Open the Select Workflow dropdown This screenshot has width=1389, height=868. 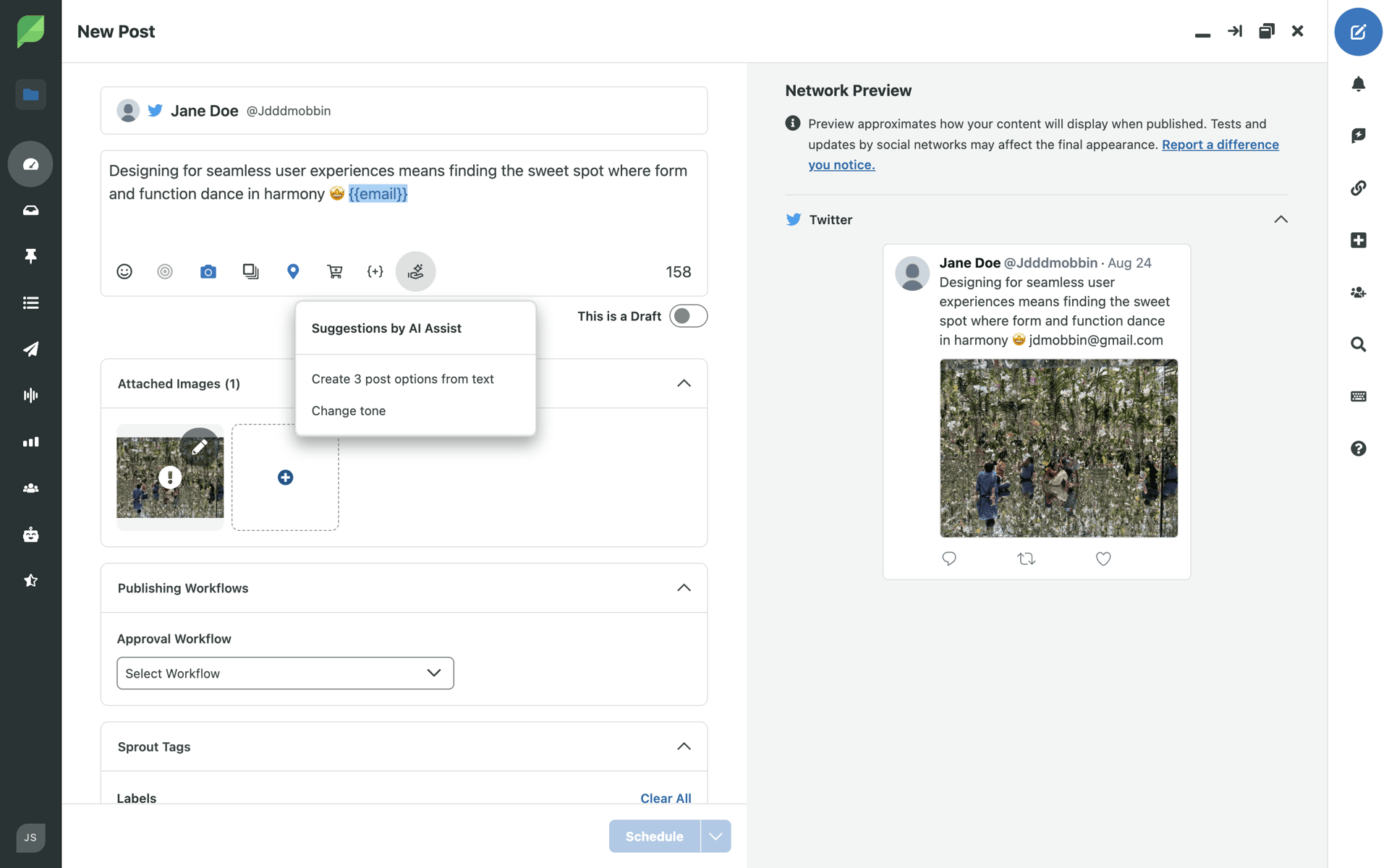[285, 673]
